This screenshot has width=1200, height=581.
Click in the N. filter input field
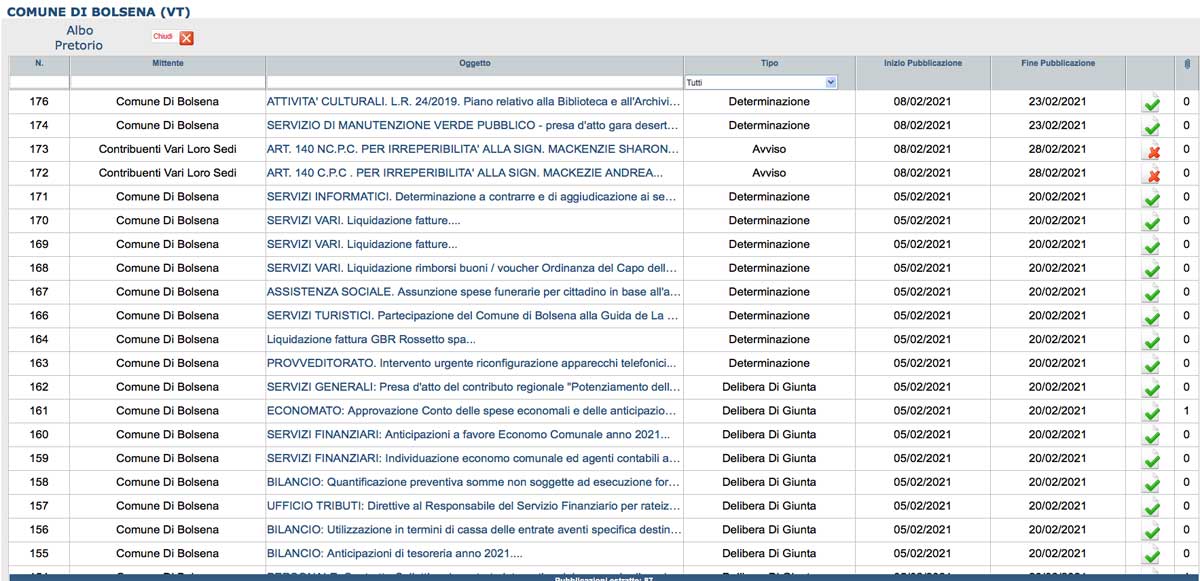39,82
